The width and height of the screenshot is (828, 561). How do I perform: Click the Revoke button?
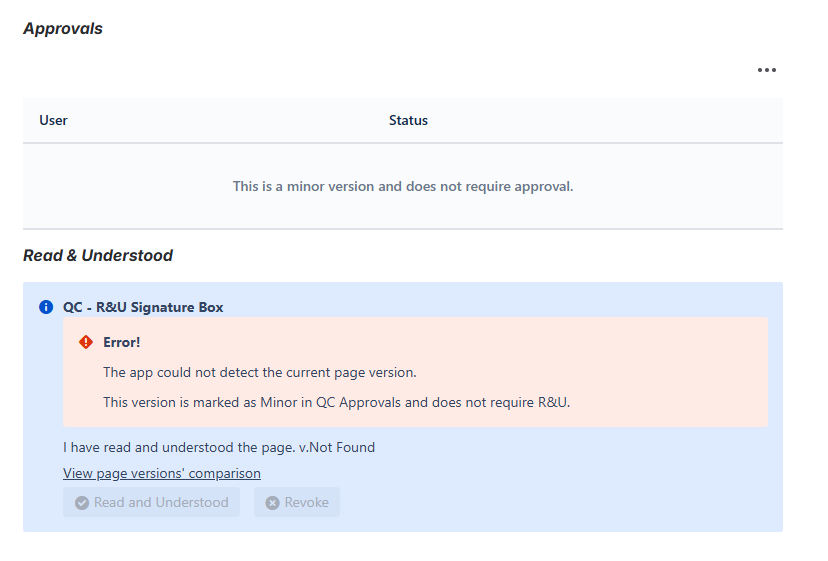tap(297, 502)
